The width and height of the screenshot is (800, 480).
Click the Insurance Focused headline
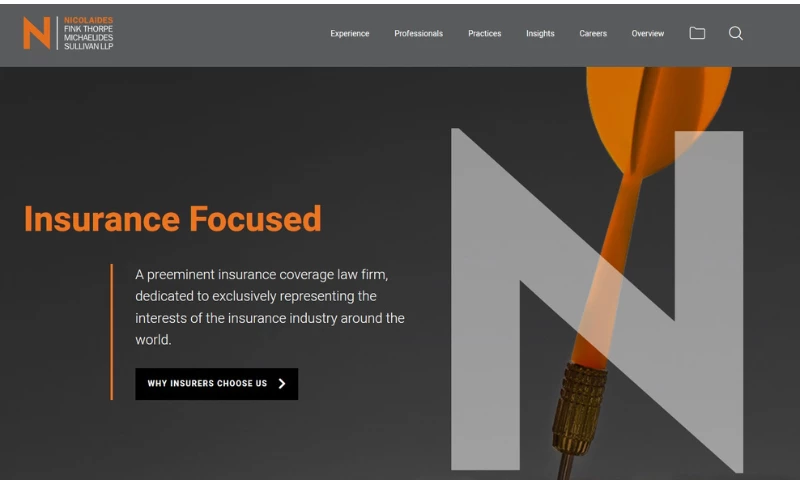point(172,219)
